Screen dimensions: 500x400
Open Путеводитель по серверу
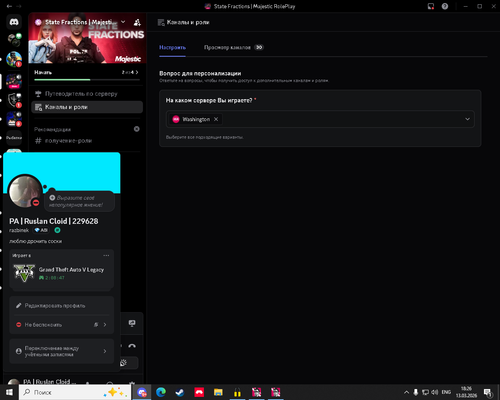pyautogui.click(x=87, y=94)
